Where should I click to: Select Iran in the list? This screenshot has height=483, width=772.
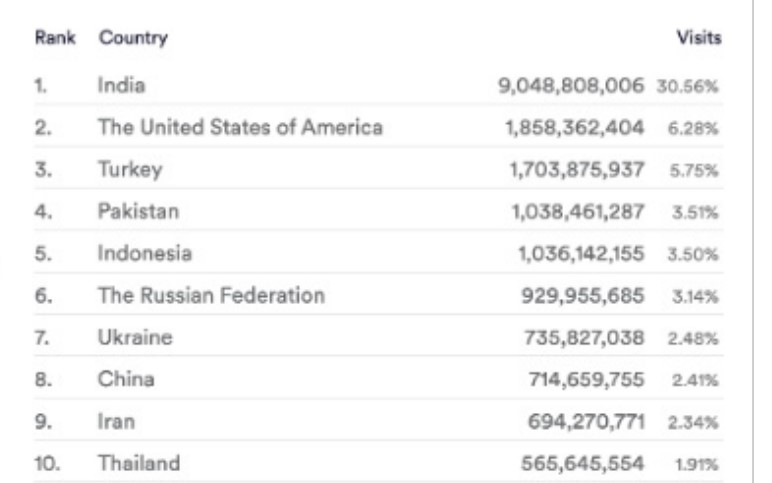point(116,421)
